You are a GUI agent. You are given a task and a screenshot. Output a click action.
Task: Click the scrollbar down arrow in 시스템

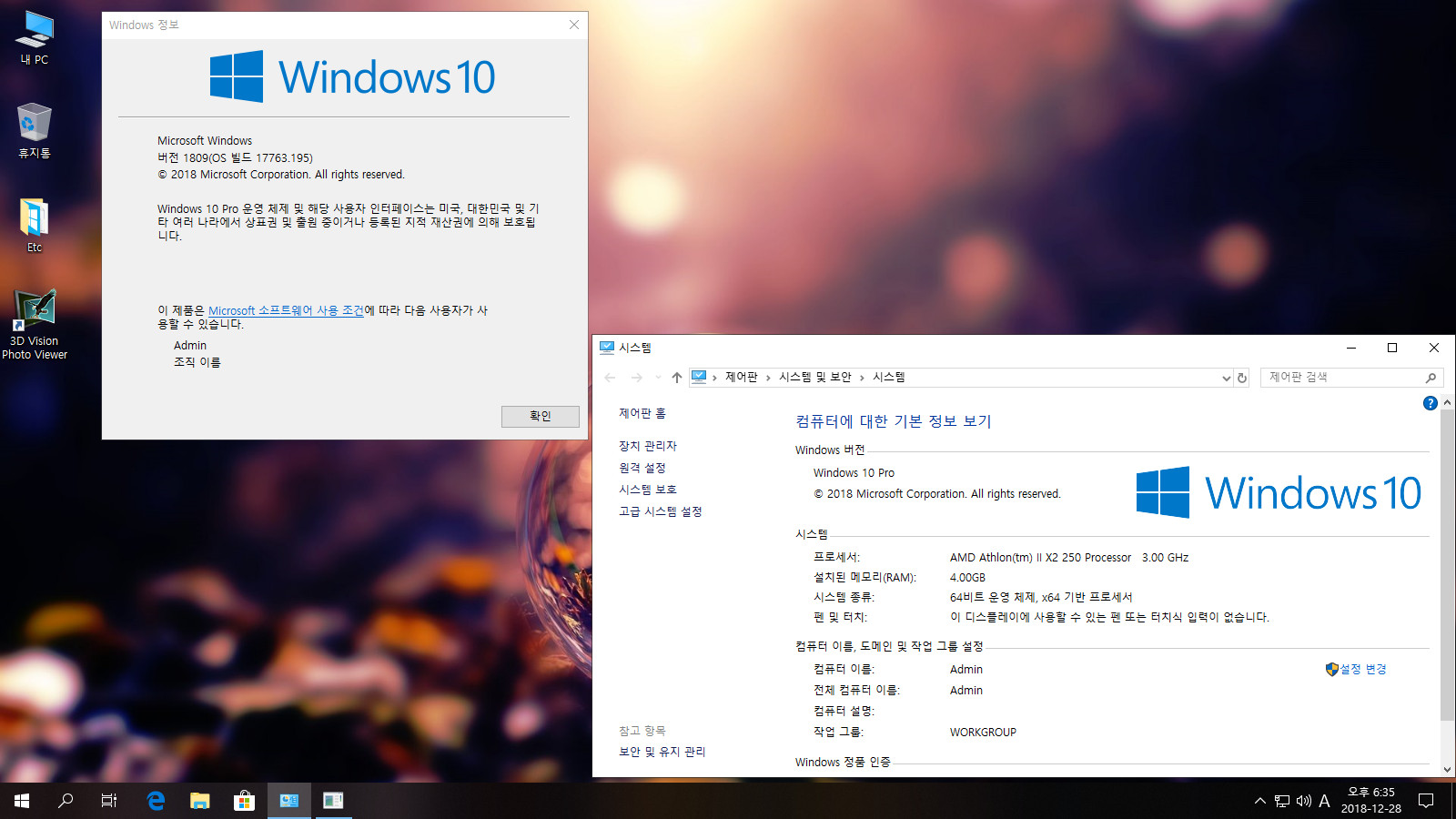[1448, 769]
